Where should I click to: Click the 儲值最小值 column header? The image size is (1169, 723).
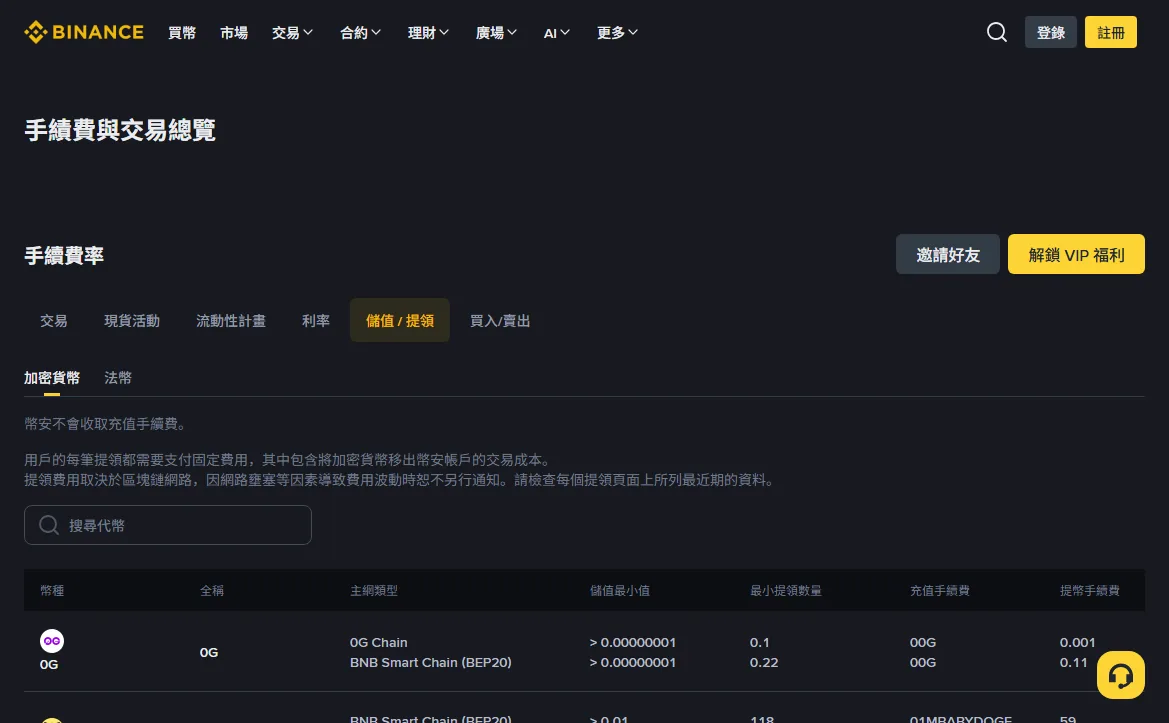(620, 590)
